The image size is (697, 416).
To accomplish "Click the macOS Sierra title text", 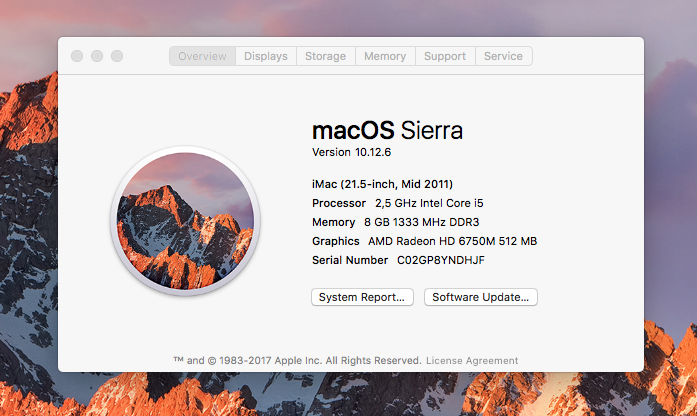I will point(387,130).
